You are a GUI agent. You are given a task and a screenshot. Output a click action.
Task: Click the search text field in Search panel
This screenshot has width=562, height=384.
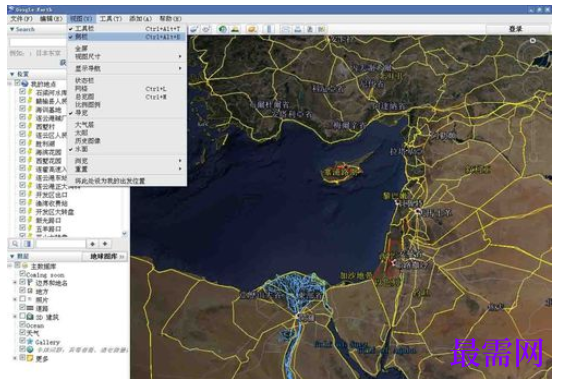[38, 42]
